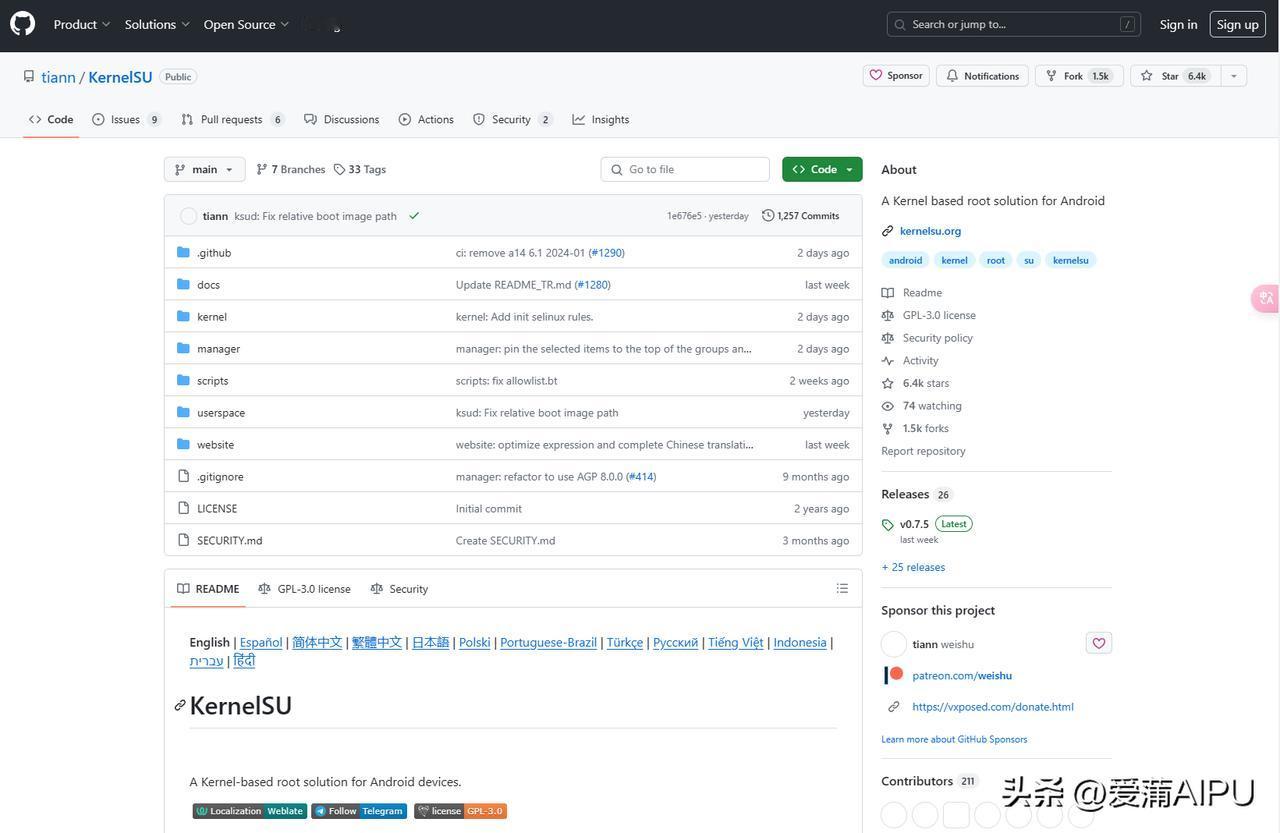Click Report repository link

click(923, 451)
